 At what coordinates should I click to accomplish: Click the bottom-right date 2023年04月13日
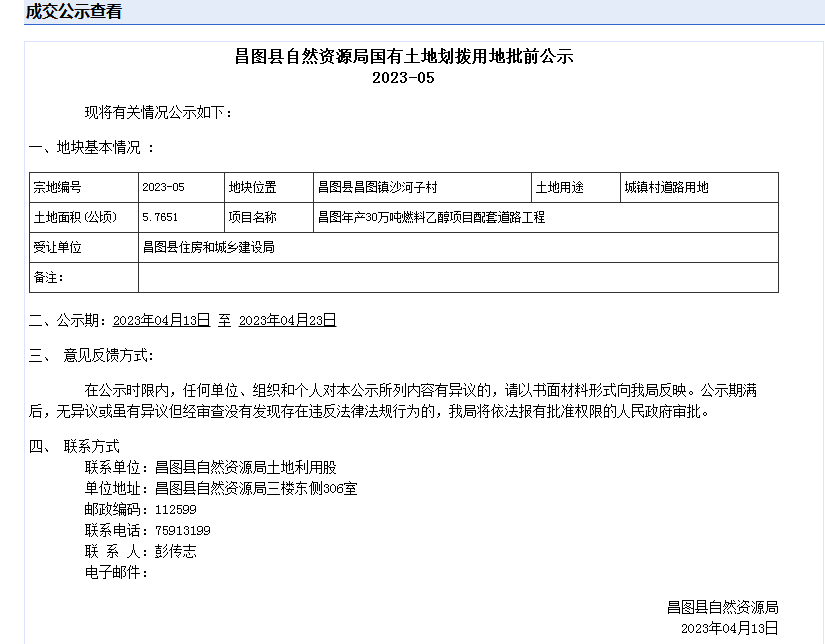pos(729,628)
